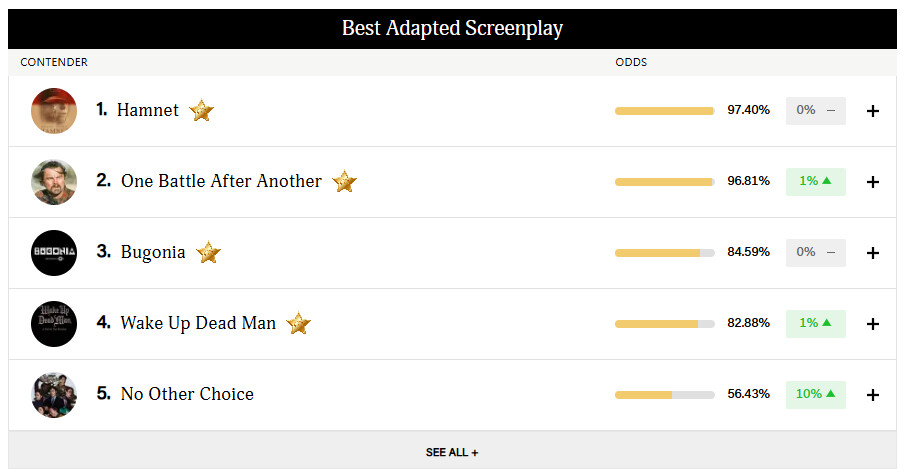The height and width of the screenshot is (475, 904).
Task: Open the No Other Choice title link
Action: tap(187, 394)
